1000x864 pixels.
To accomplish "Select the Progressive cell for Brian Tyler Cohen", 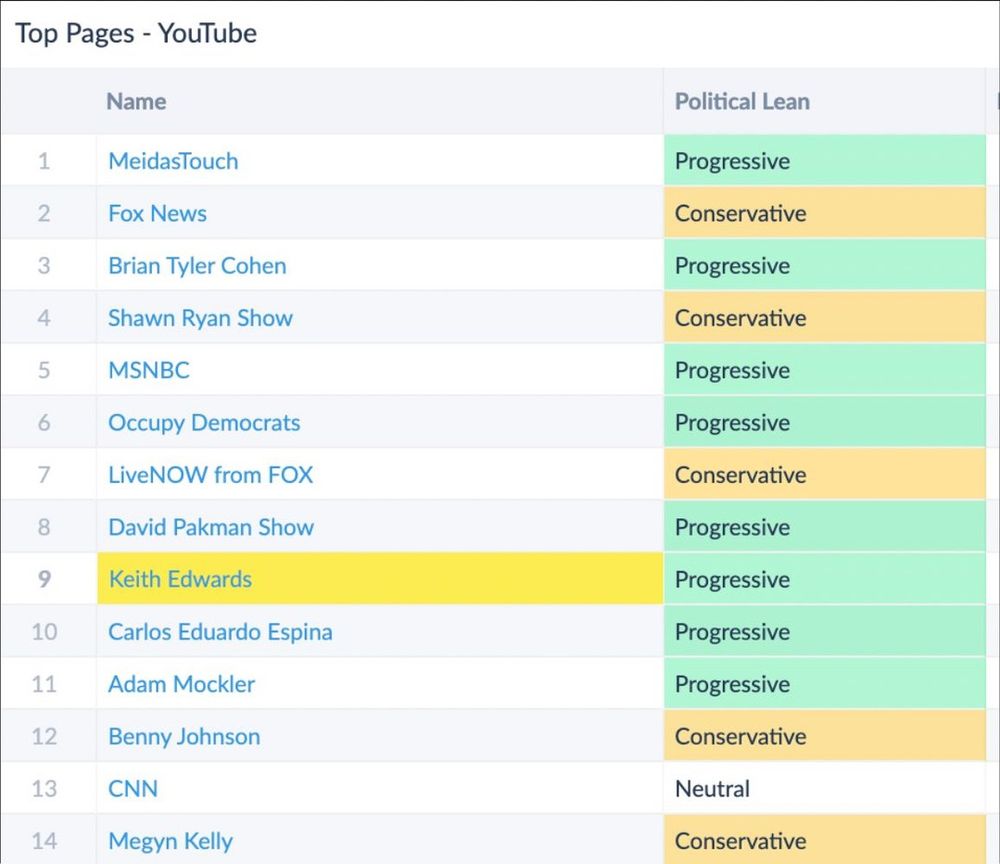I will click(x=825, y=265).
